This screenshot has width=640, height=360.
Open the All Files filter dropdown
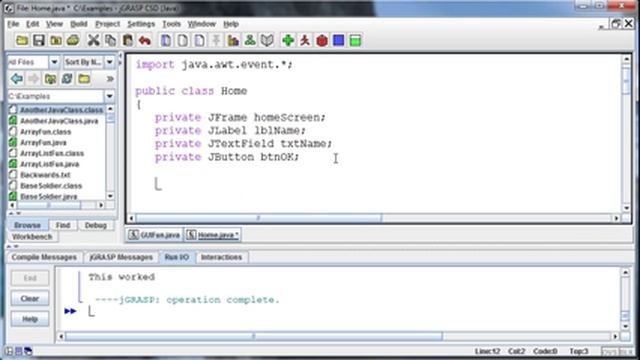pyautogui.click(x=54, y=62)
